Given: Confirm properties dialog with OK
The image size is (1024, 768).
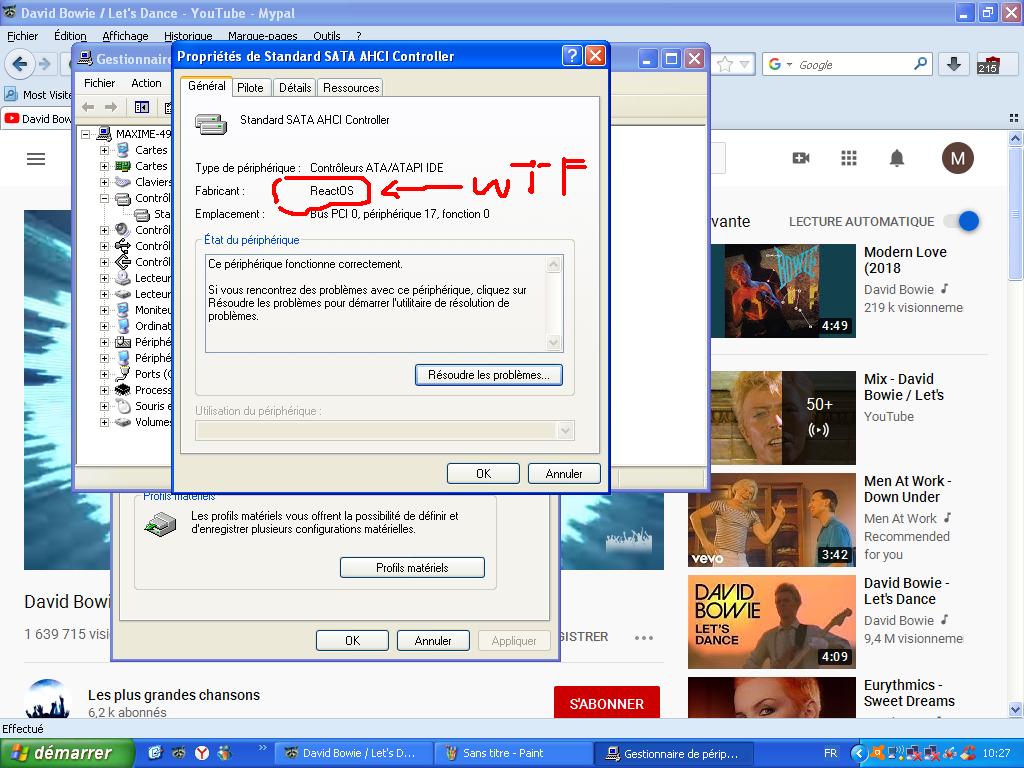Looking at the screenshot, I should (483, 473).
